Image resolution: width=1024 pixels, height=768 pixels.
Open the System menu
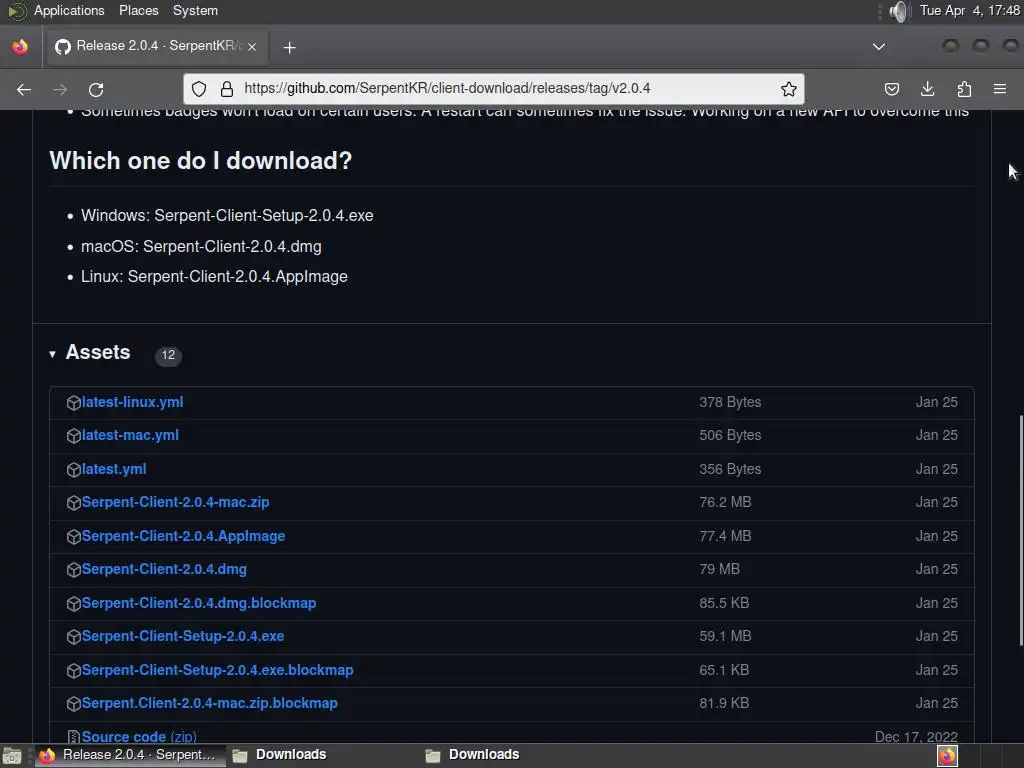pos(195,10)
